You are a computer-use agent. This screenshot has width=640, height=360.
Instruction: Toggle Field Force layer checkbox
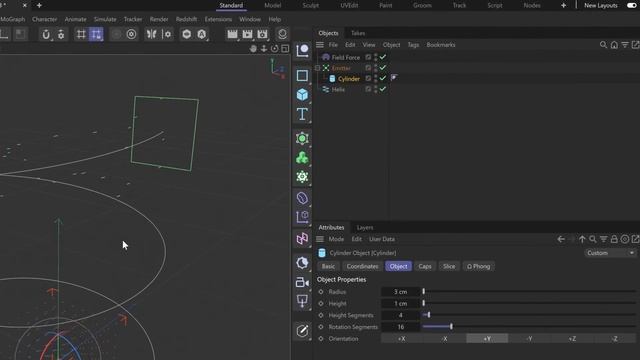pyautogui.click(x=368, y=57)
